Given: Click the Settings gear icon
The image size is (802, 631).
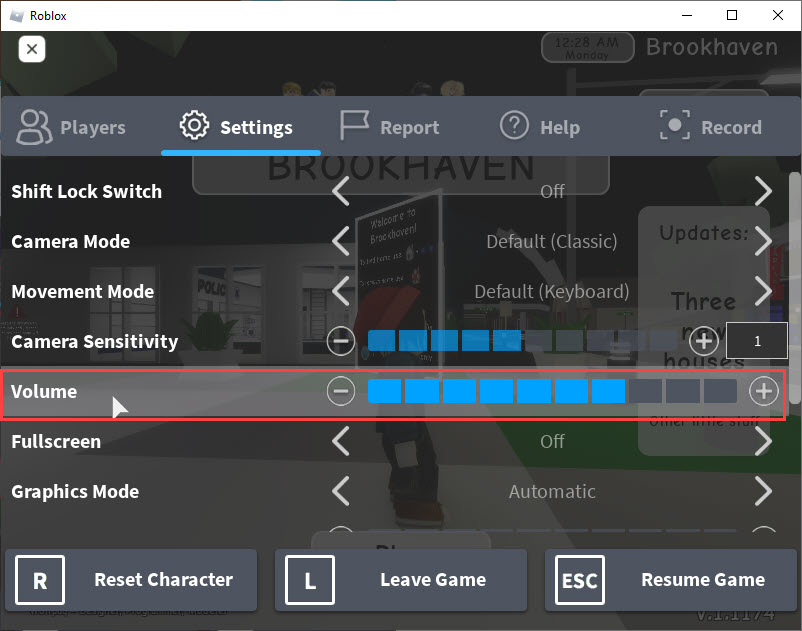Looking at the screenshot, I should [194, 125].
